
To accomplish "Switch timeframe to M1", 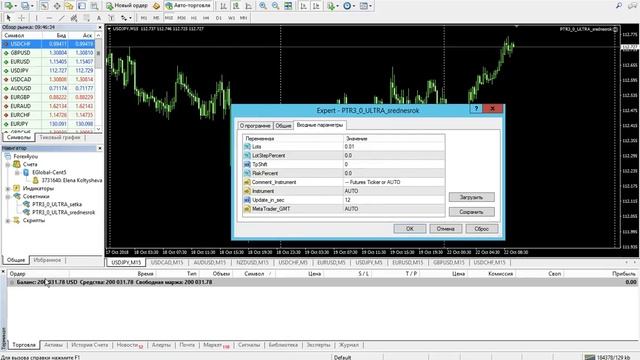I will coord(144,18).
